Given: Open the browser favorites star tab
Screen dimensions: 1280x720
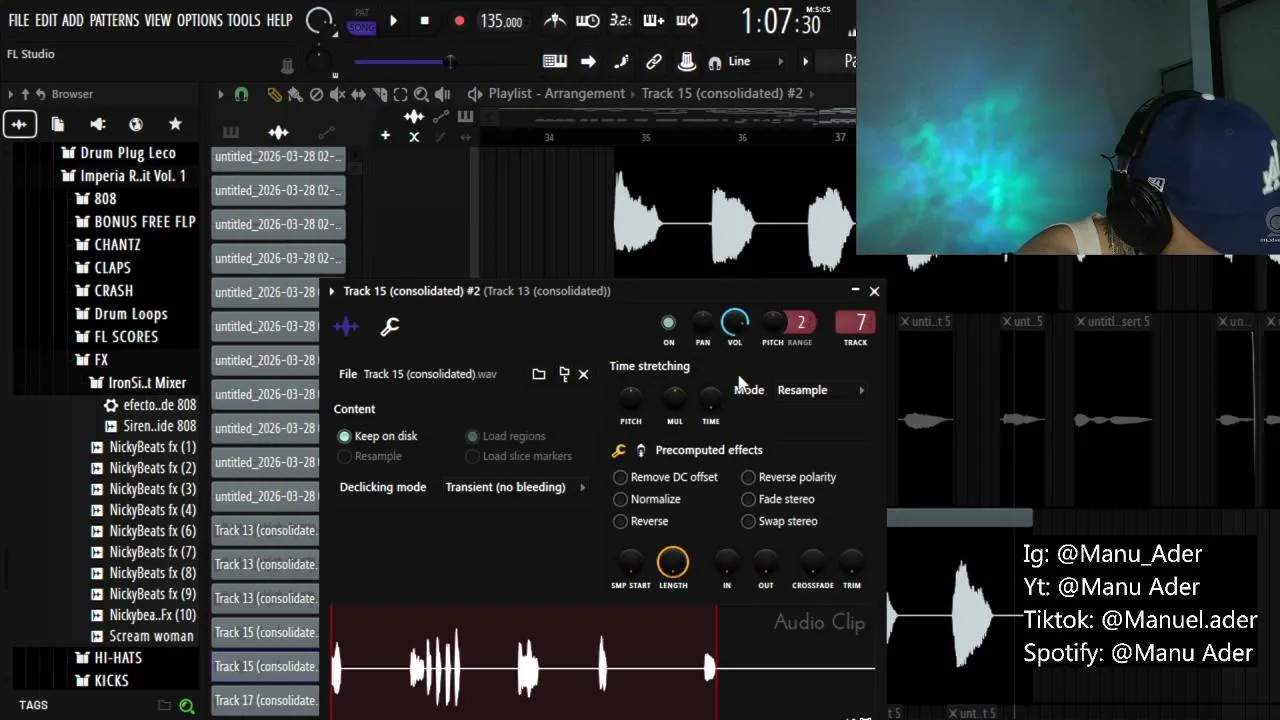Looking at the screenshot, I should (x=175, y=124).
